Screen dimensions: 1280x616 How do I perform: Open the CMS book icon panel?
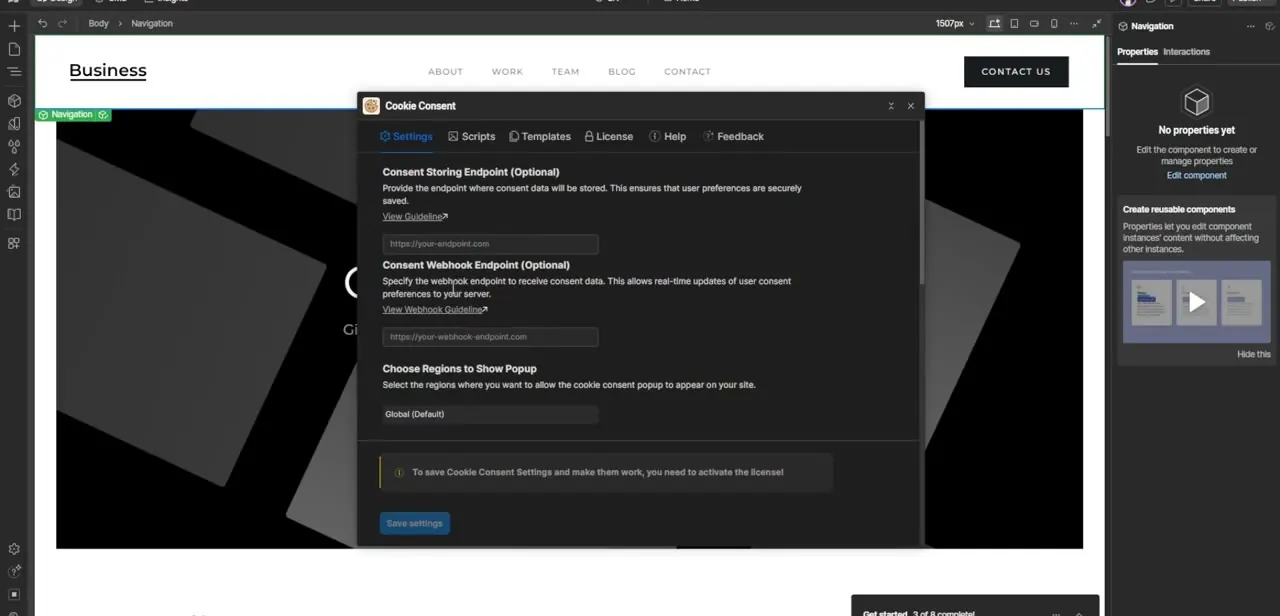[14, 214]
